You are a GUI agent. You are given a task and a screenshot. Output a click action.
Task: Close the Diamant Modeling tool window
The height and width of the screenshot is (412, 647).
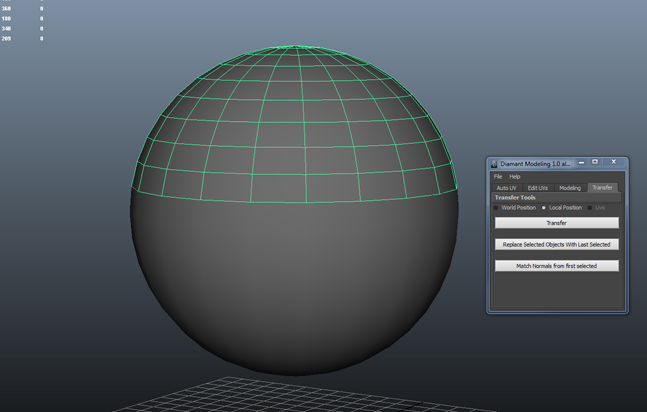tap(613, 163)
